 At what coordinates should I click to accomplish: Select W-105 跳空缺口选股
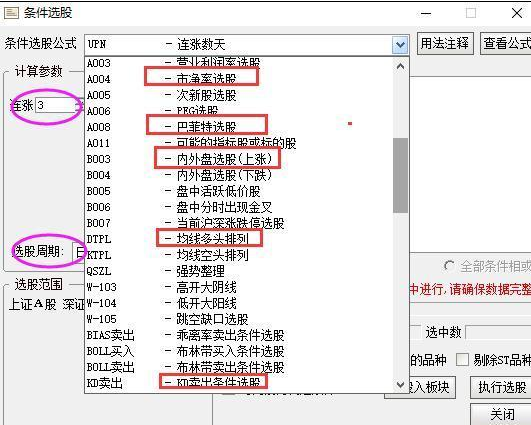tap(239, 319)
